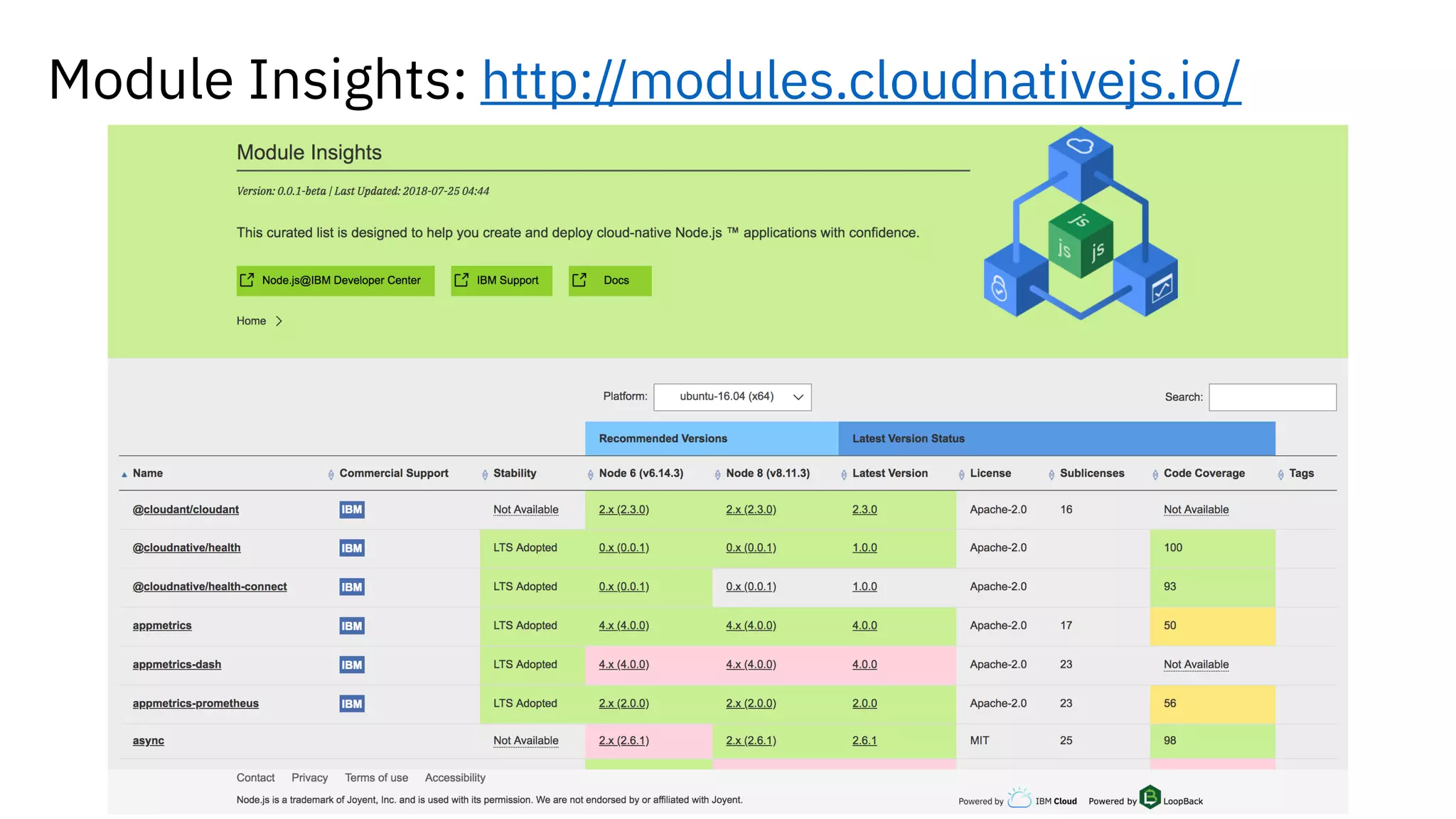Click the Module Insights cubes logo graphic
This screenshot has height=819, width=1456.
(1081, 223)
